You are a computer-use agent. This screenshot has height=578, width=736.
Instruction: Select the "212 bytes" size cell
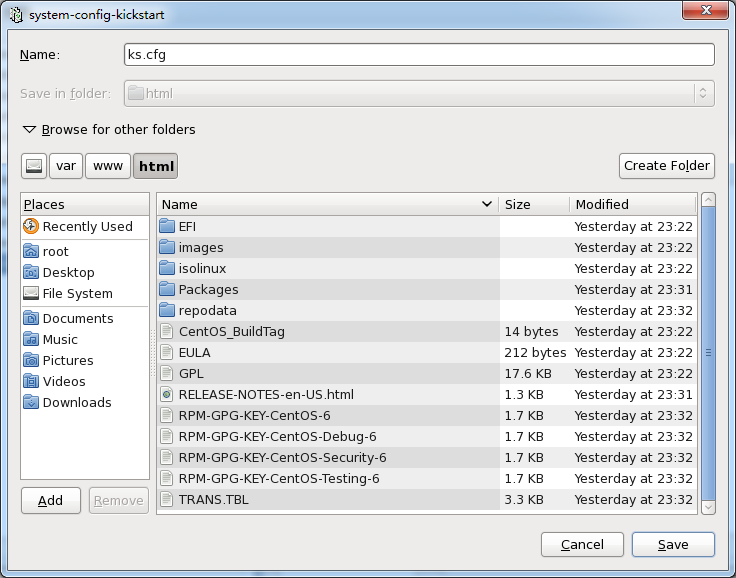tap(535, 352)
